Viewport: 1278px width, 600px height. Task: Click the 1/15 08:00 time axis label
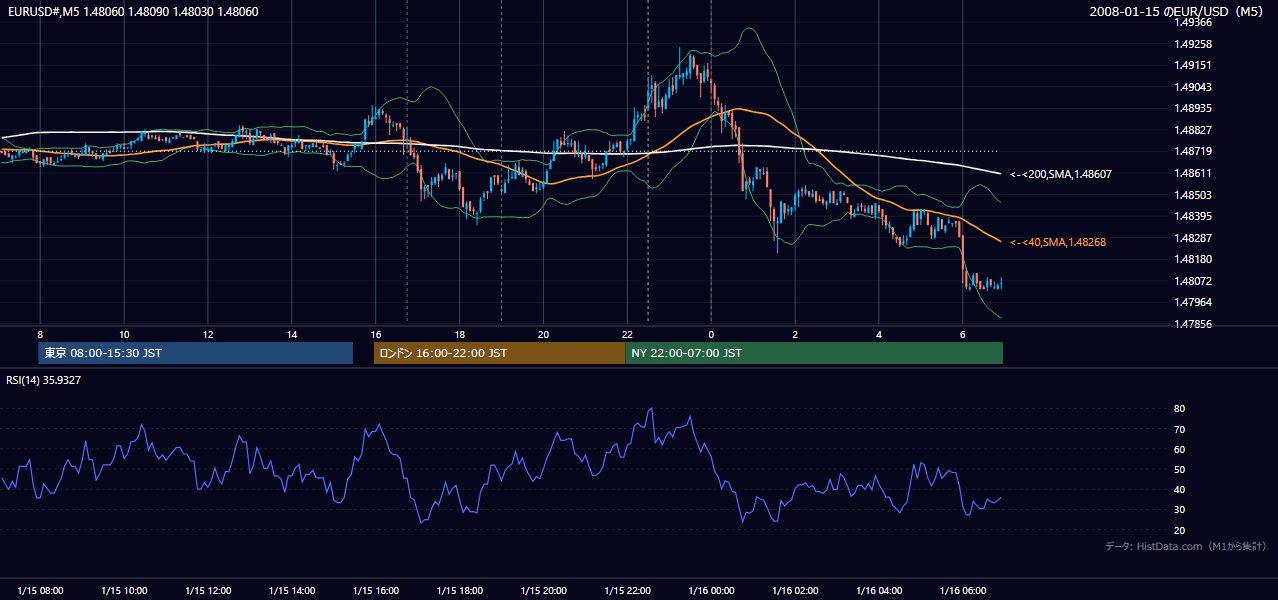[40, 590]
